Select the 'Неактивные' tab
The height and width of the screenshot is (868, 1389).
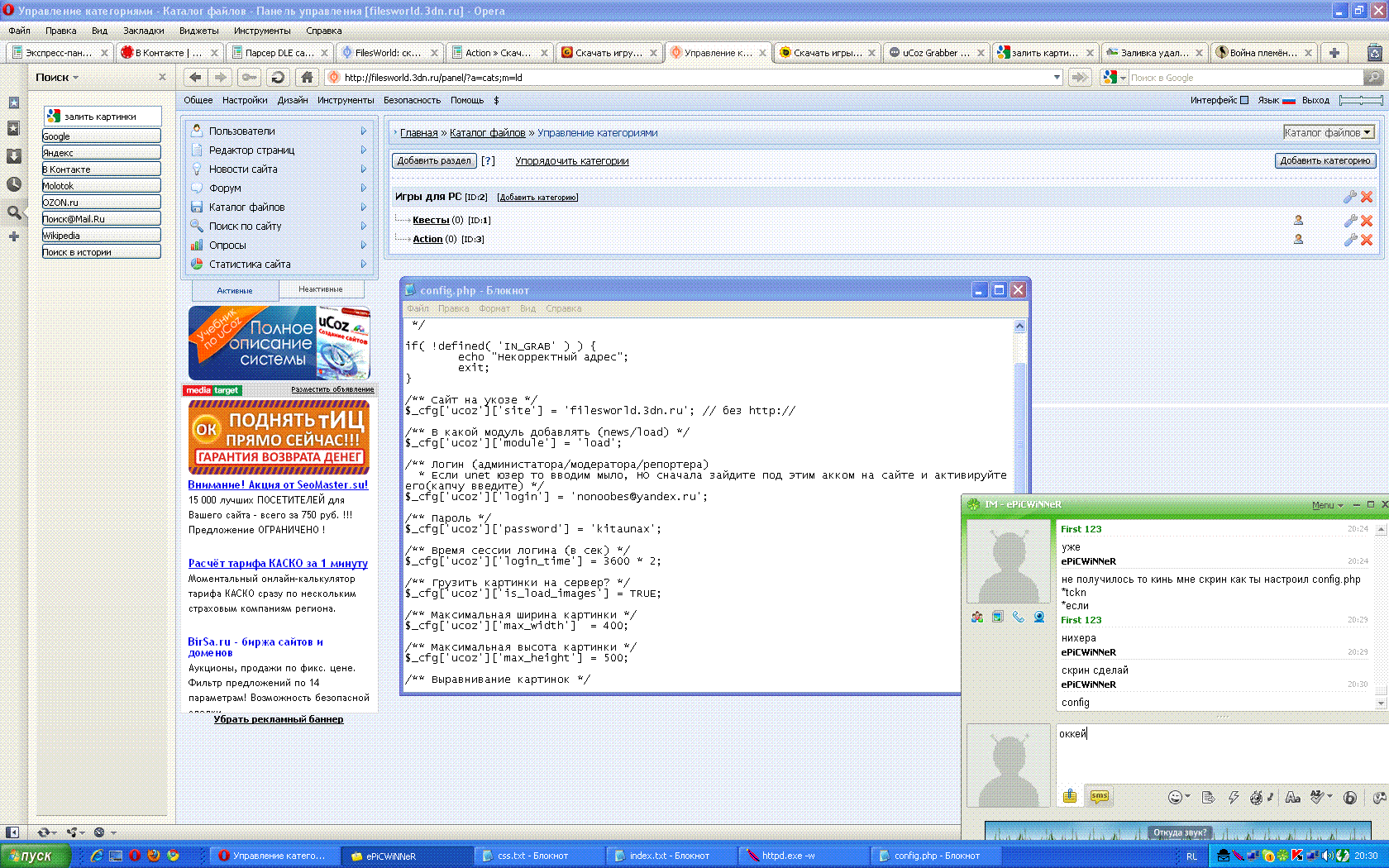click(320, 289)
